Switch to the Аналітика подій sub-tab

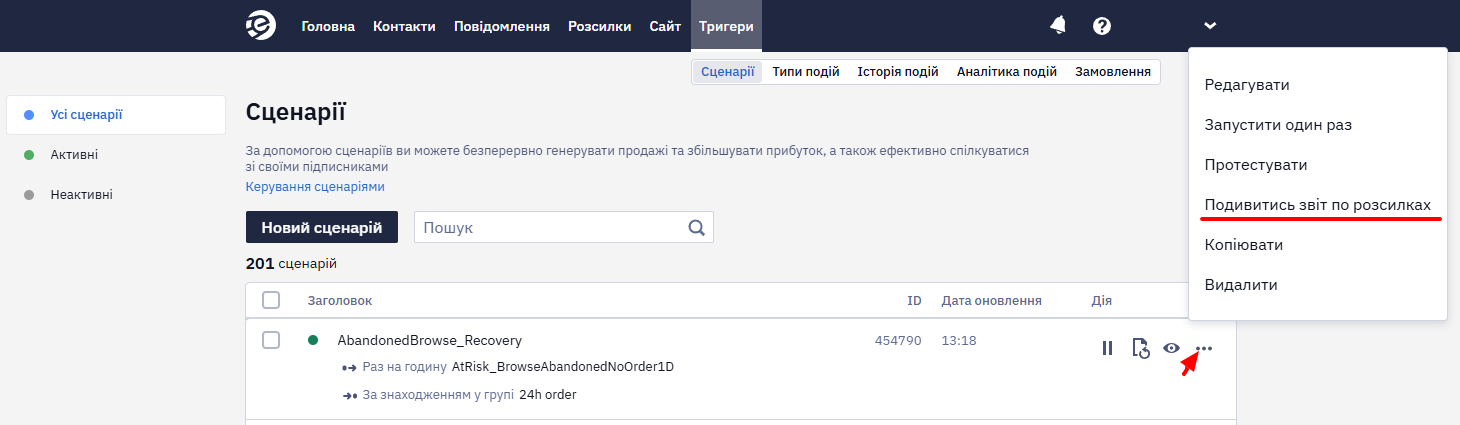click(1007, 71)
